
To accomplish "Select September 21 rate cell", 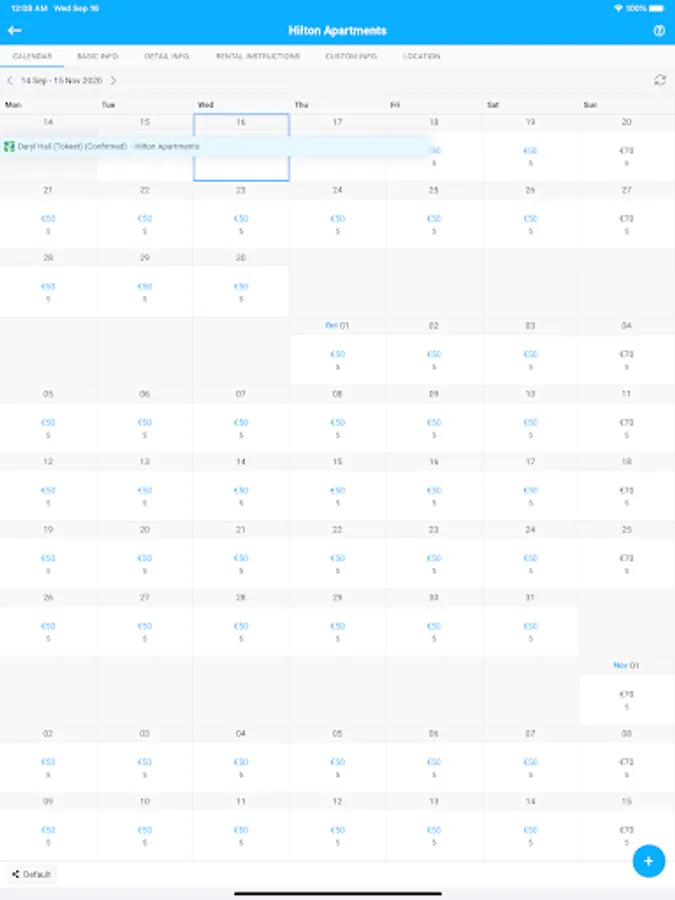I will (48, 224).
